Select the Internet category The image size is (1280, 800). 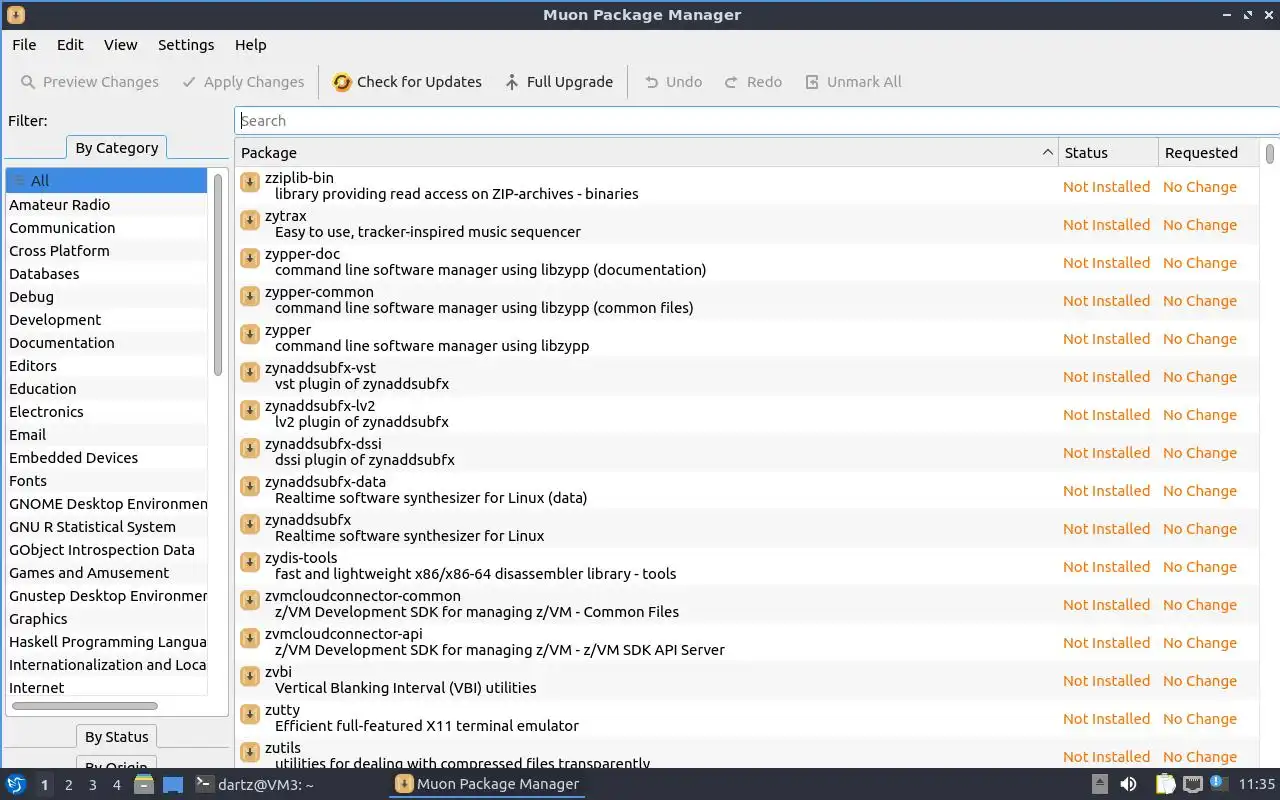pyautogui.click(x=107, y=688)
